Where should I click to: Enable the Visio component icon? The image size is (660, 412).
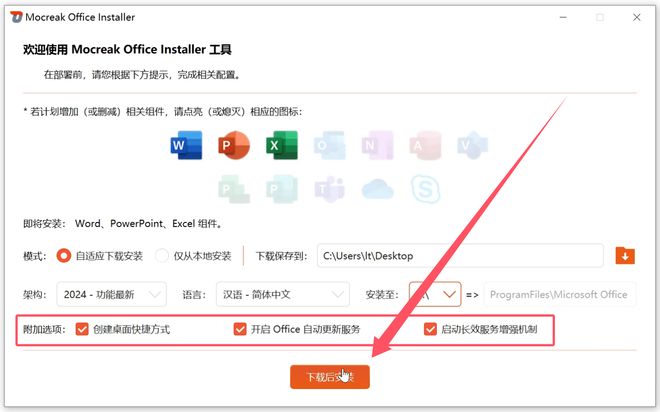473,145
